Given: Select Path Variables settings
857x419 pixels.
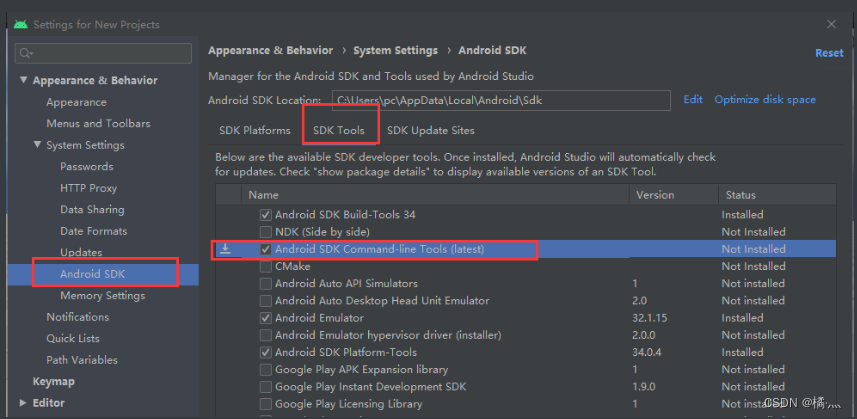Looking at the screenshot, I should [82, 360].
